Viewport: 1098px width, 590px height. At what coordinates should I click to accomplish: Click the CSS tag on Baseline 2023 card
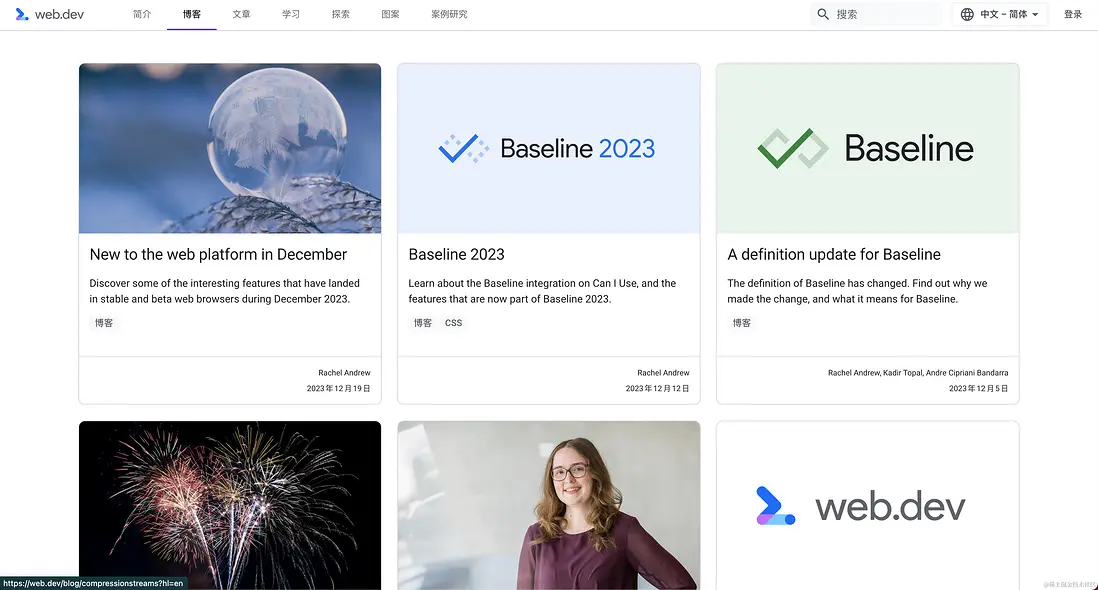454,323
